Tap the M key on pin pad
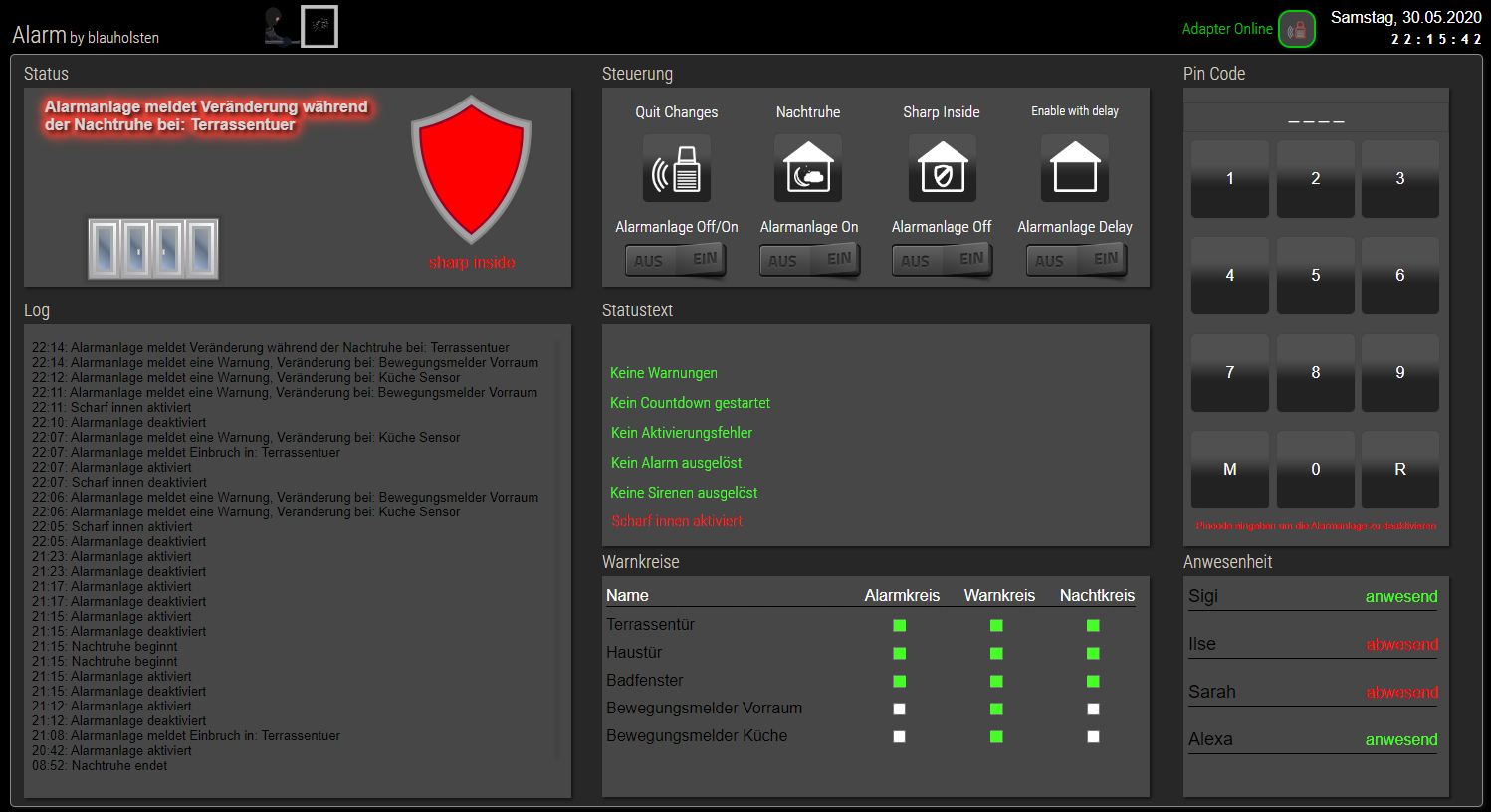 coord(1230,470)
